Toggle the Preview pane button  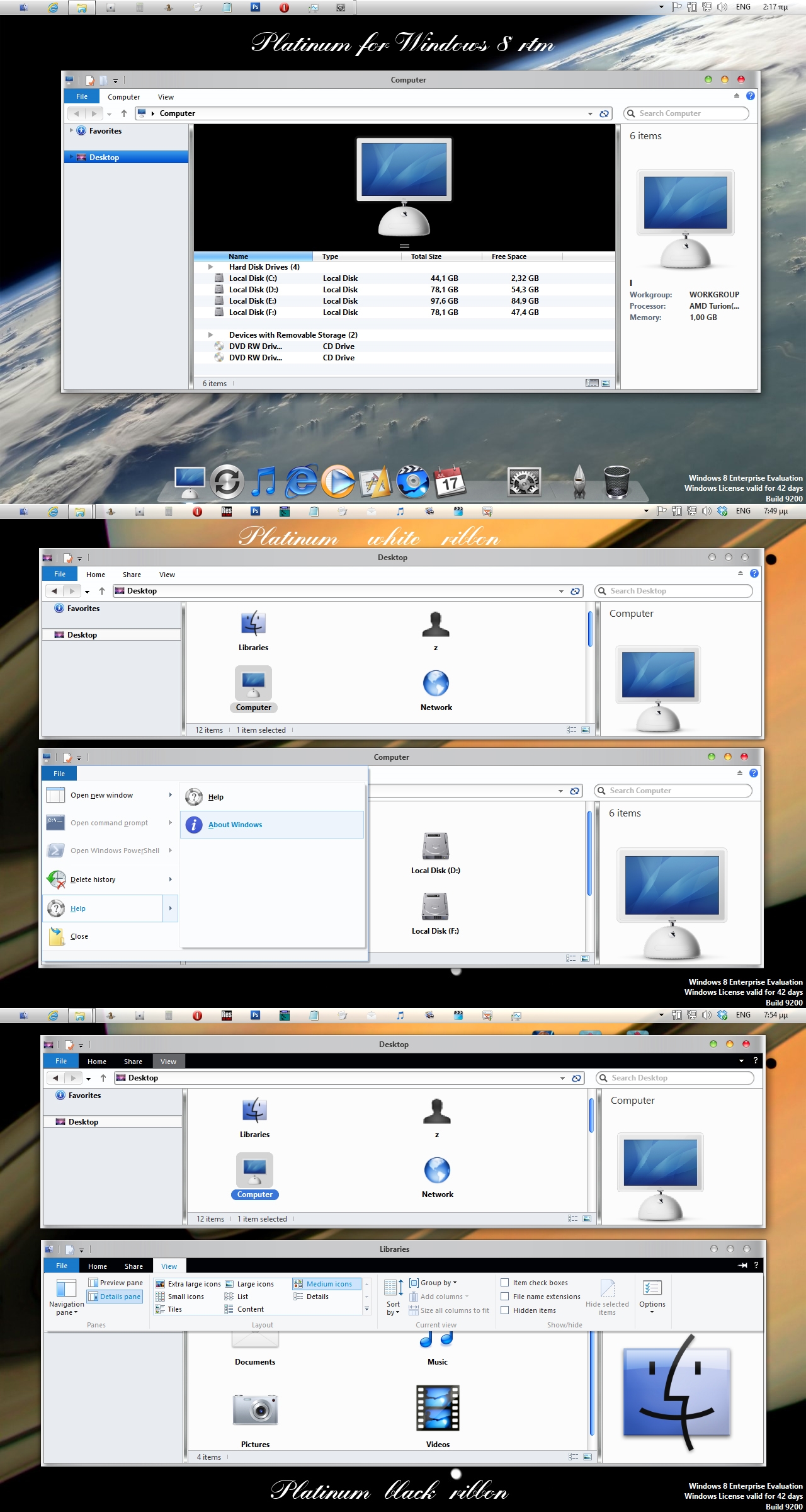116,1283
